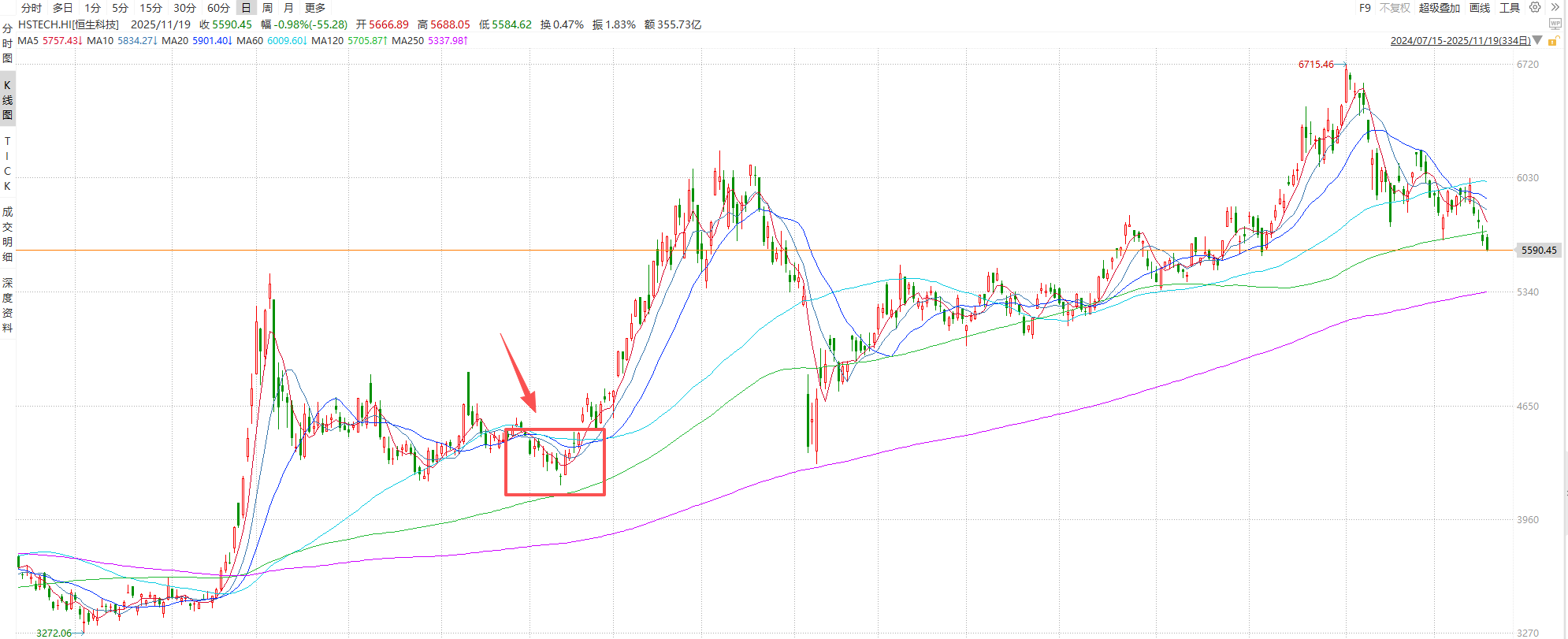Viewport: 1568px width, 639px height.
Task: Click 5340 price axis label
Action: click(1527, 292)
